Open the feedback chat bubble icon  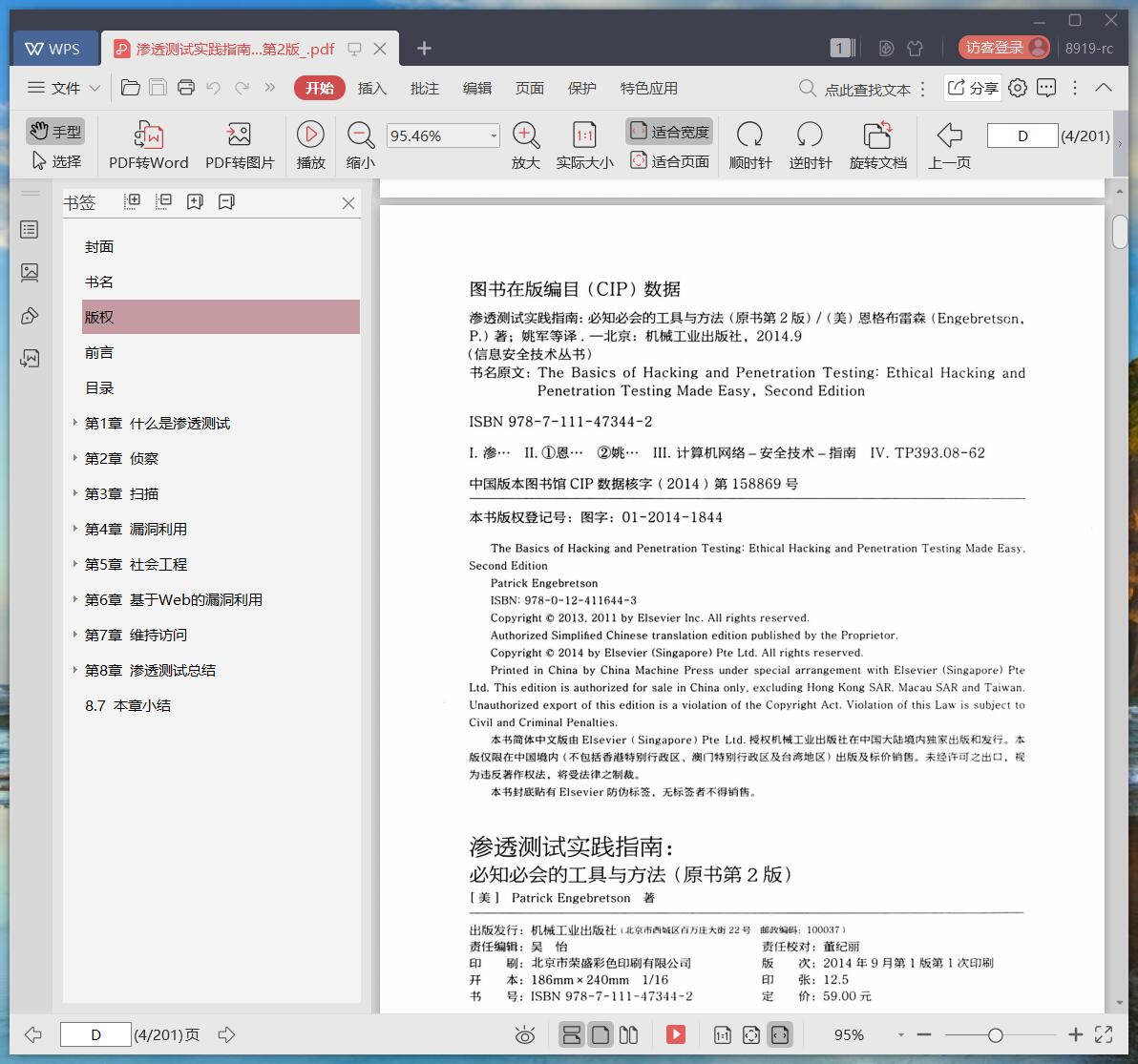coord(1046,88)
